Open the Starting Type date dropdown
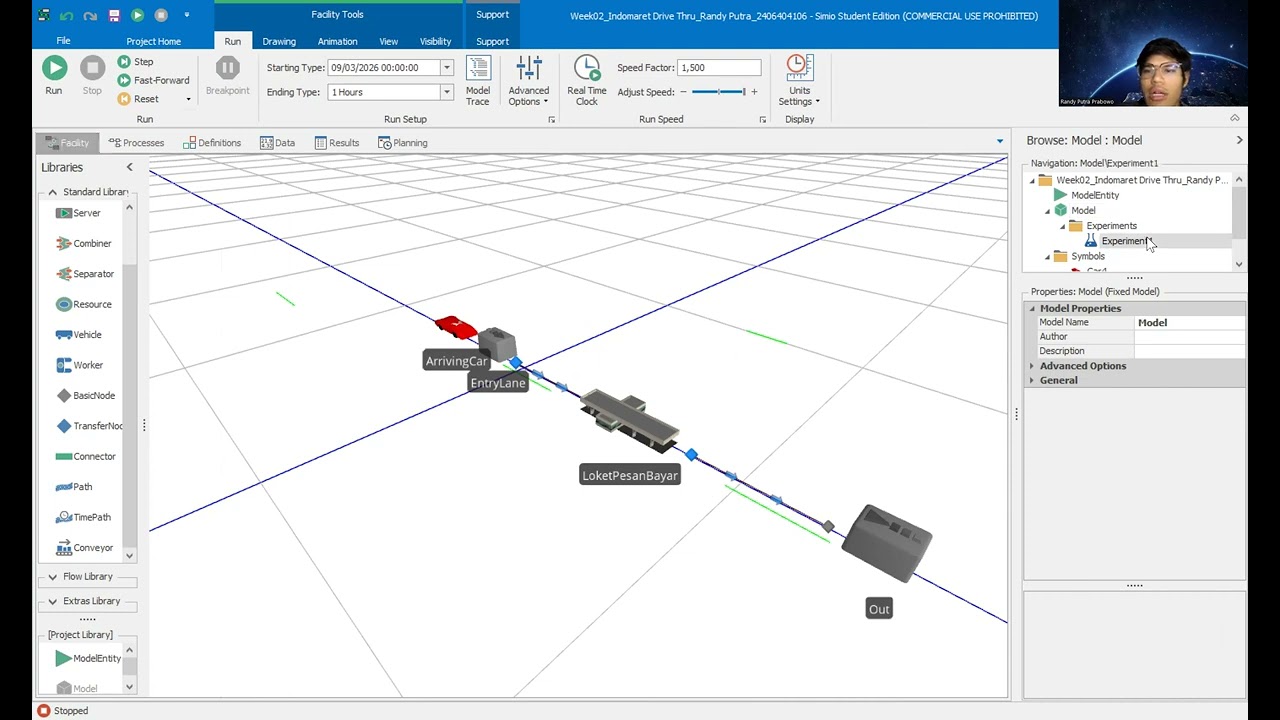1280x720 pixels. 447,68
